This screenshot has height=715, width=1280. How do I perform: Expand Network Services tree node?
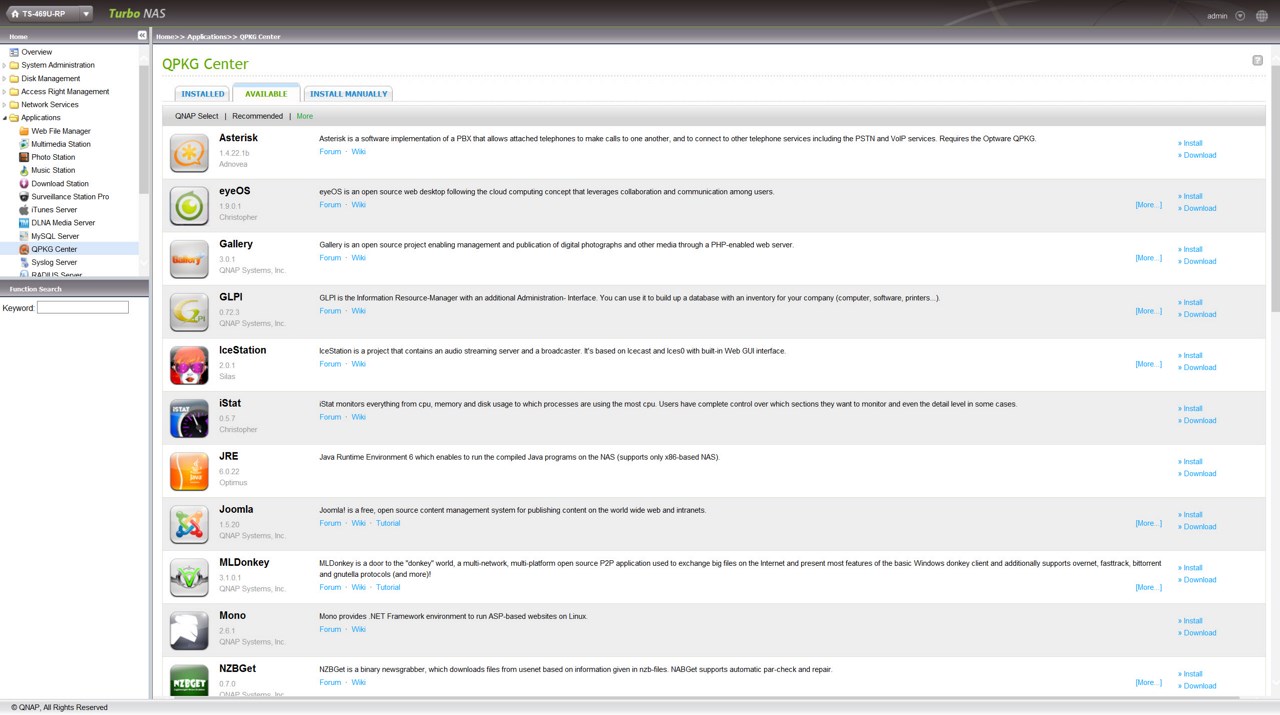4,104
